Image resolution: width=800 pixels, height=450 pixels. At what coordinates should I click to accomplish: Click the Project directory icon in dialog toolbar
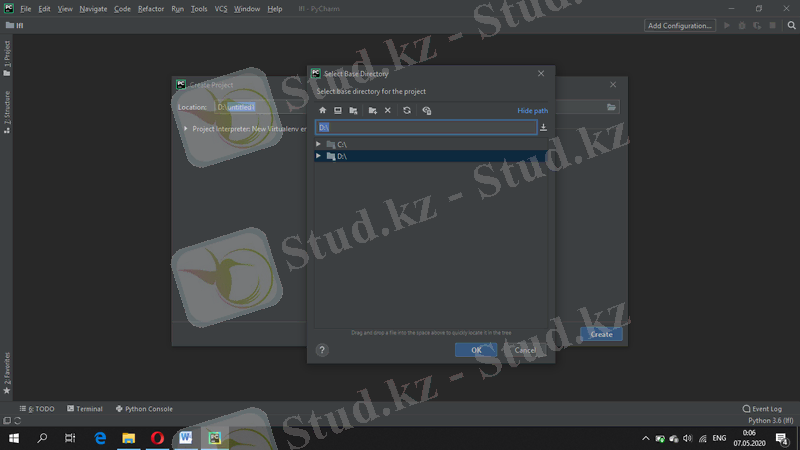coord(353,110)
